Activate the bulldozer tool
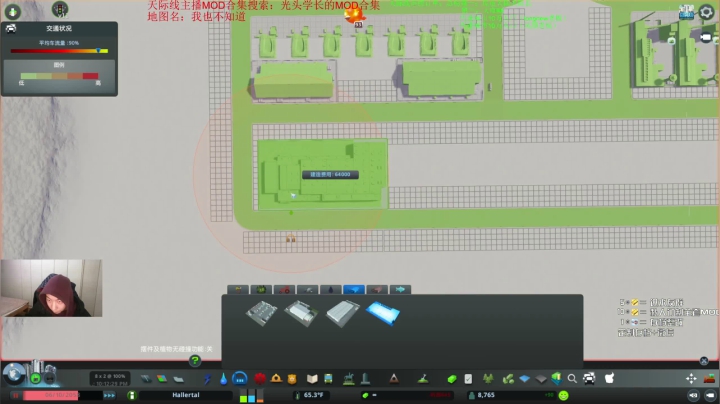Image resolution: width=720 pixels, height=404 pixels. point(709,379)
